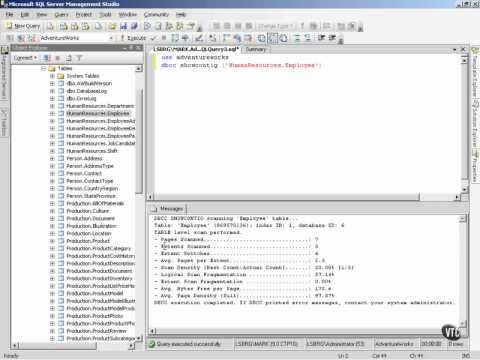Select the Production.Location table
Screen dimensions: 480x360
[x=89, y=234]
